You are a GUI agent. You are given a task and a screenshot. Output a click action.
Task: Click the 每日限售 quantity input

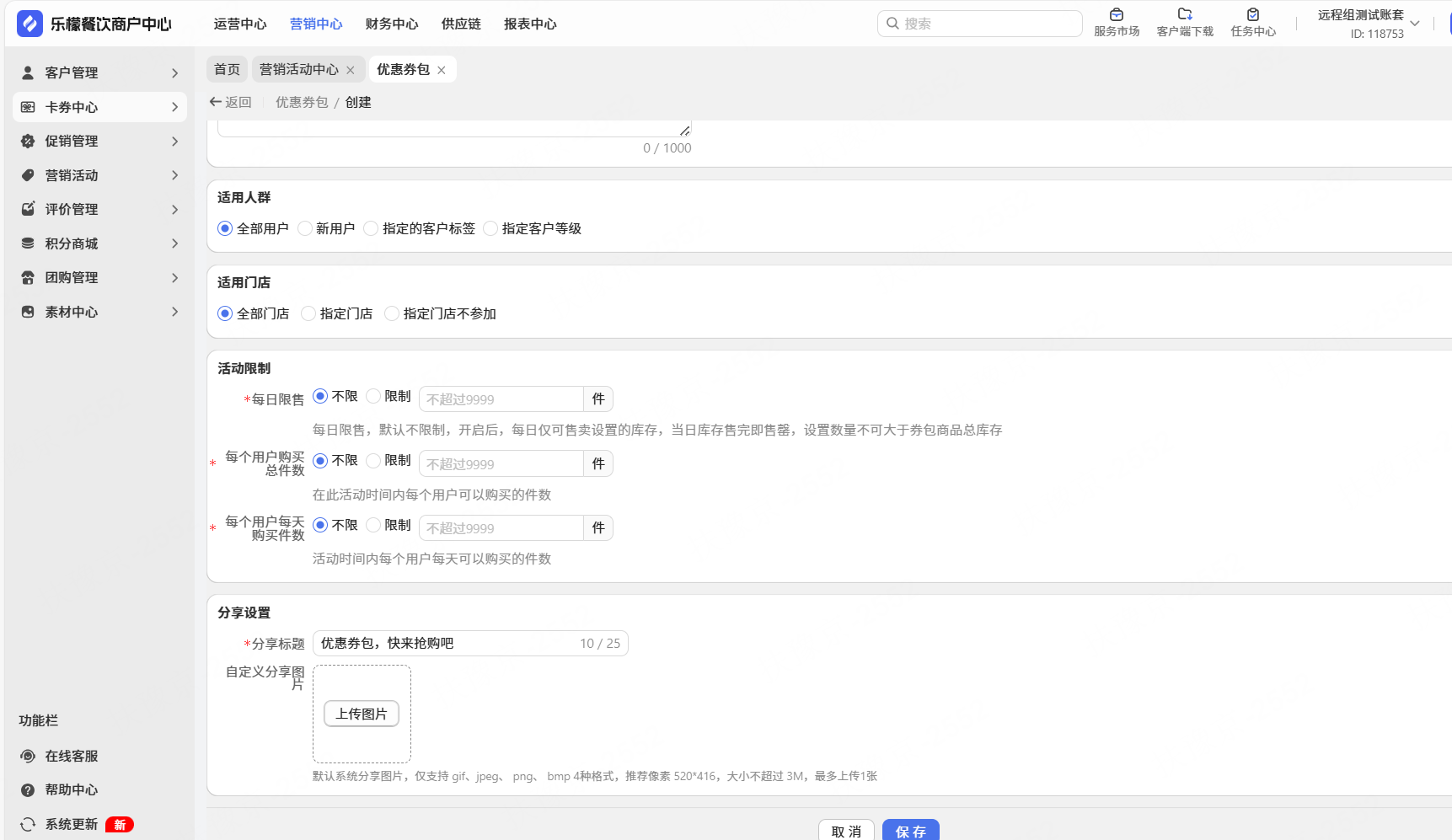(501, 399)
